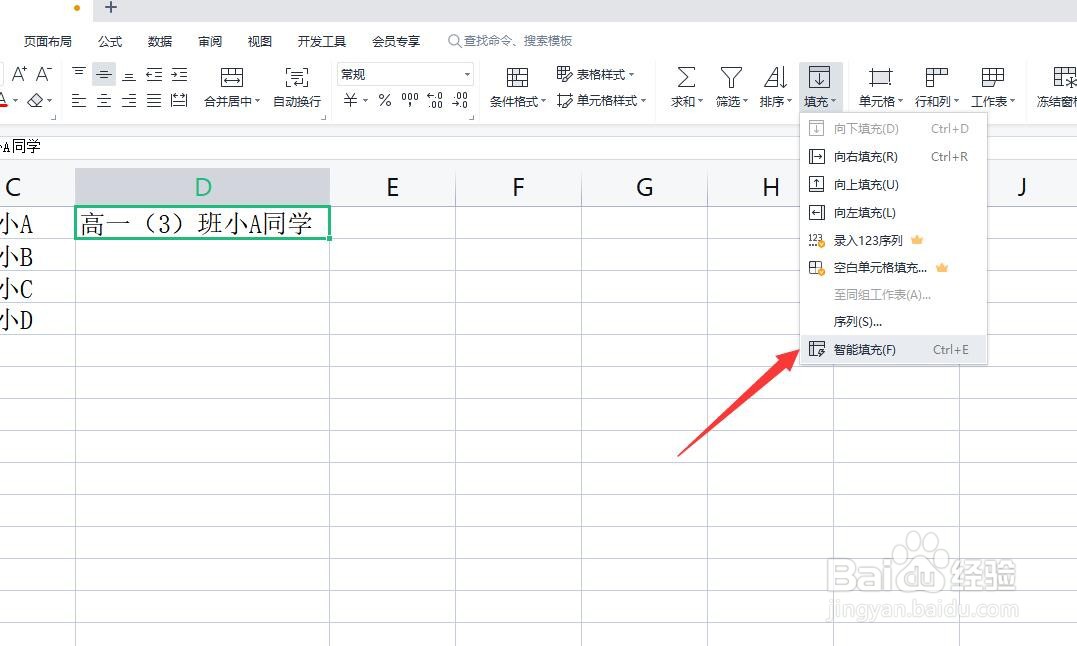Open 表格样式 table styles
This screenshot has height=646, width=1077.
click(595, 74)
